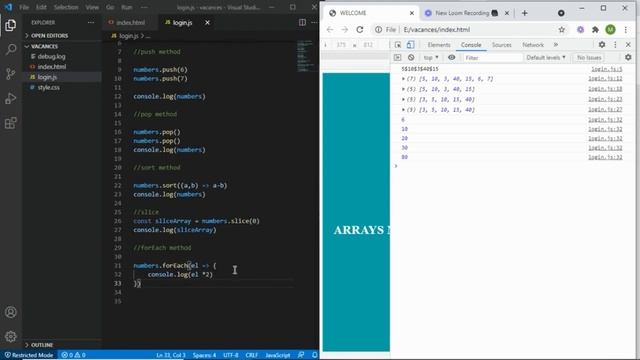Close the New Loom Recording tab
Image resolution: width=640 pixels, height=360 pixels.
507,13
